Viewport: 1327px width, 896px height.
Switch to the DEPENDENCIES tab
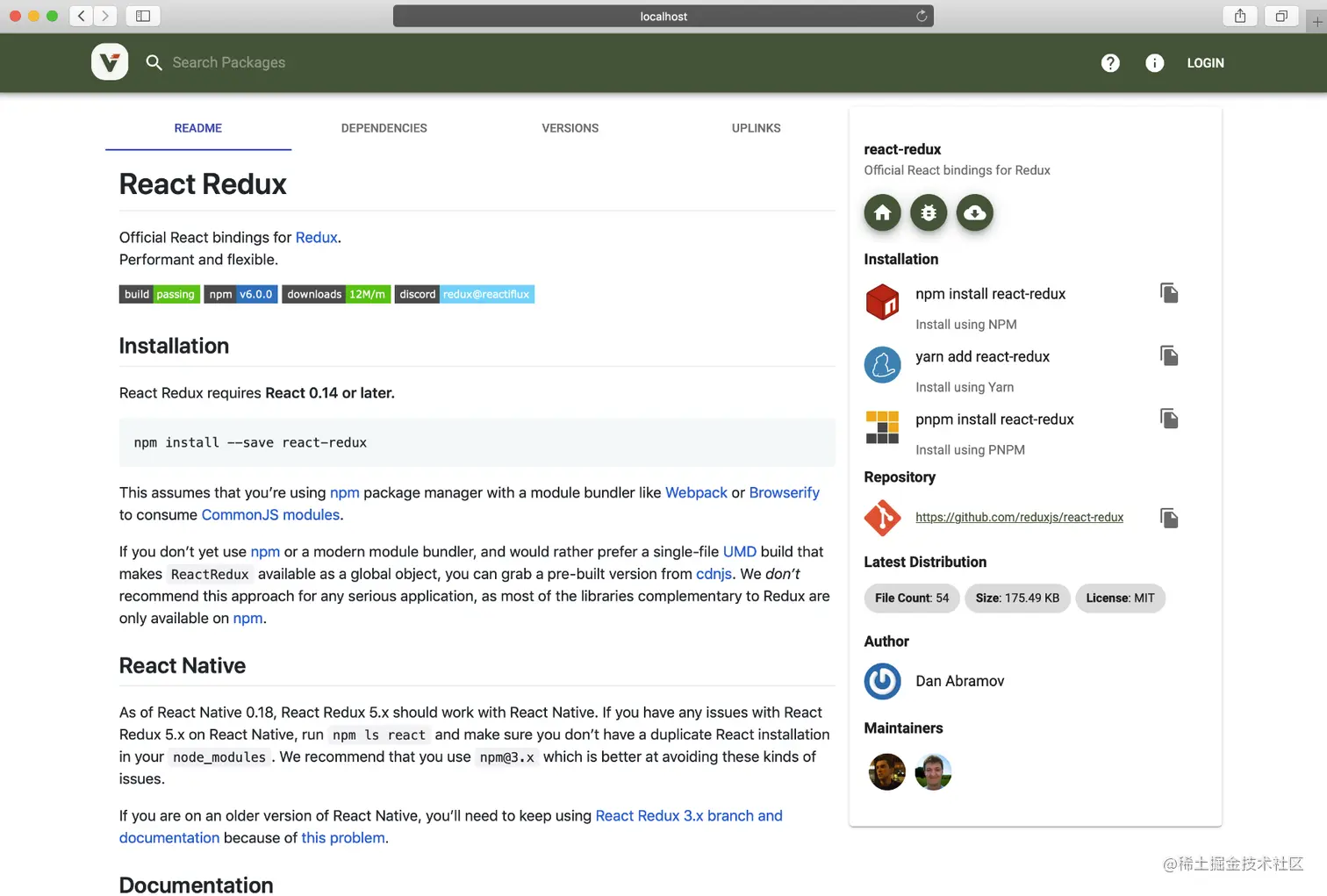[x=384, y=128]
